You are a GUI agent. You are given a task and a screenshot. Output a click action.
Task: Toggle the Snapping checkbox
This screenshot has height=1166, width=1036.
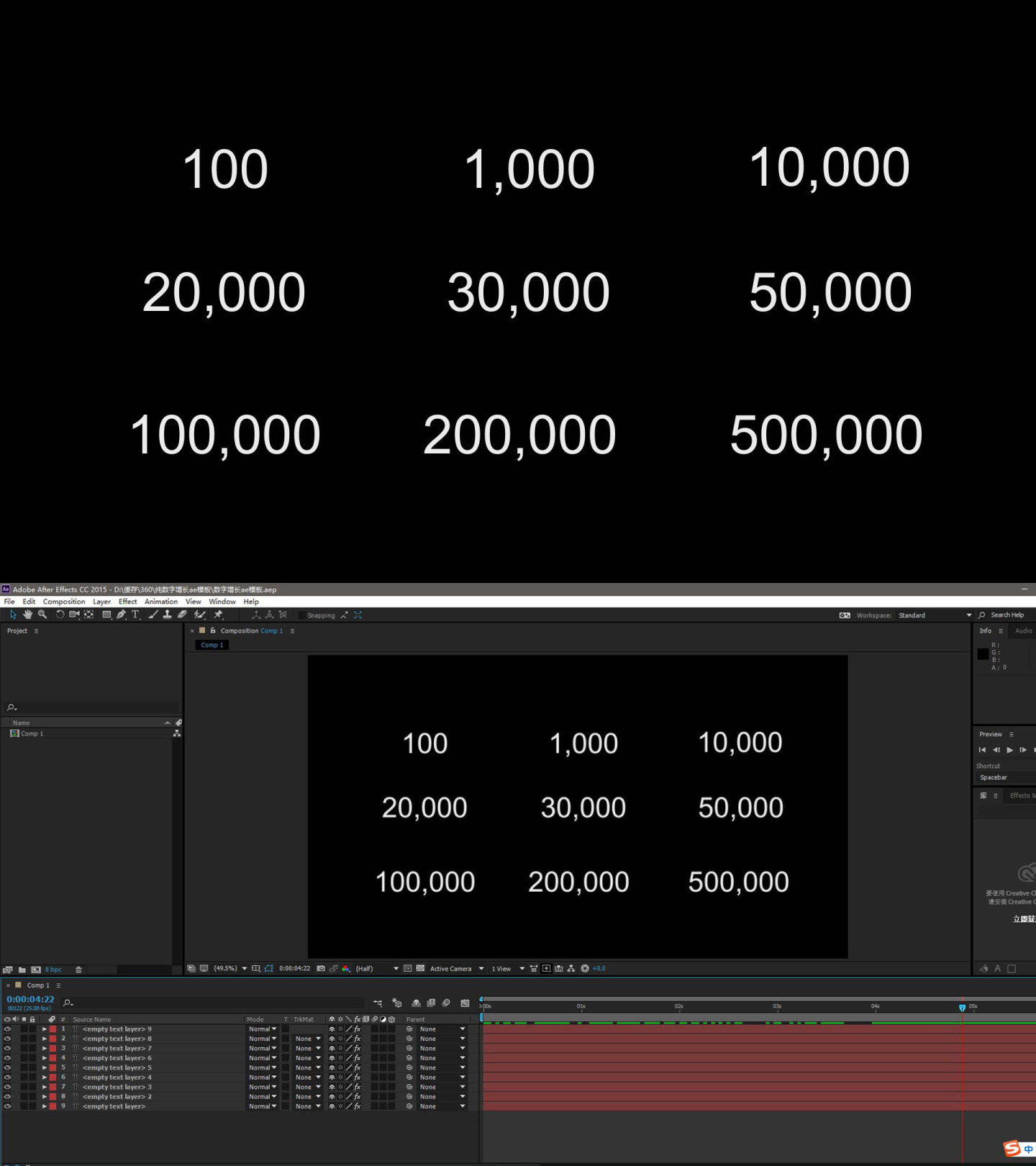(x=303, y=615)
